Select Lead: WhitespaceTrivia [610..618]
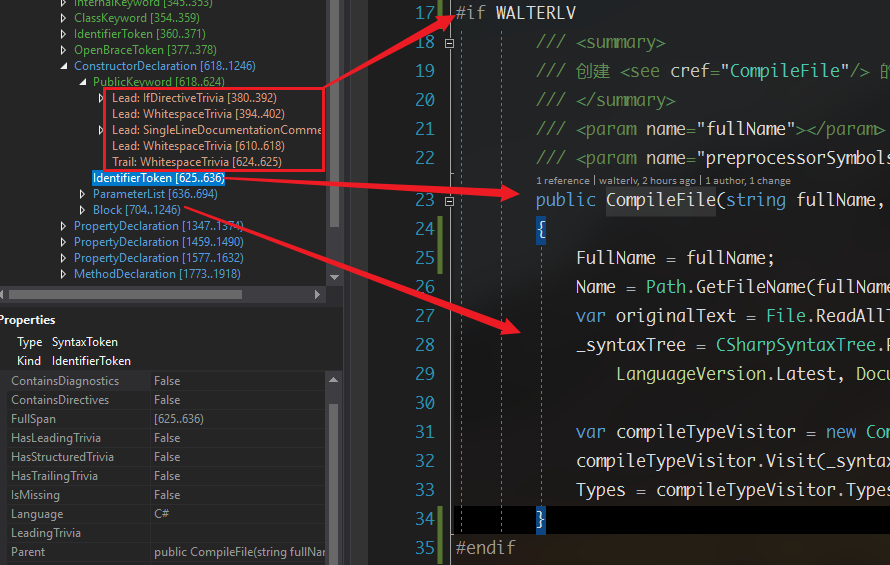 tap(198, 146)
